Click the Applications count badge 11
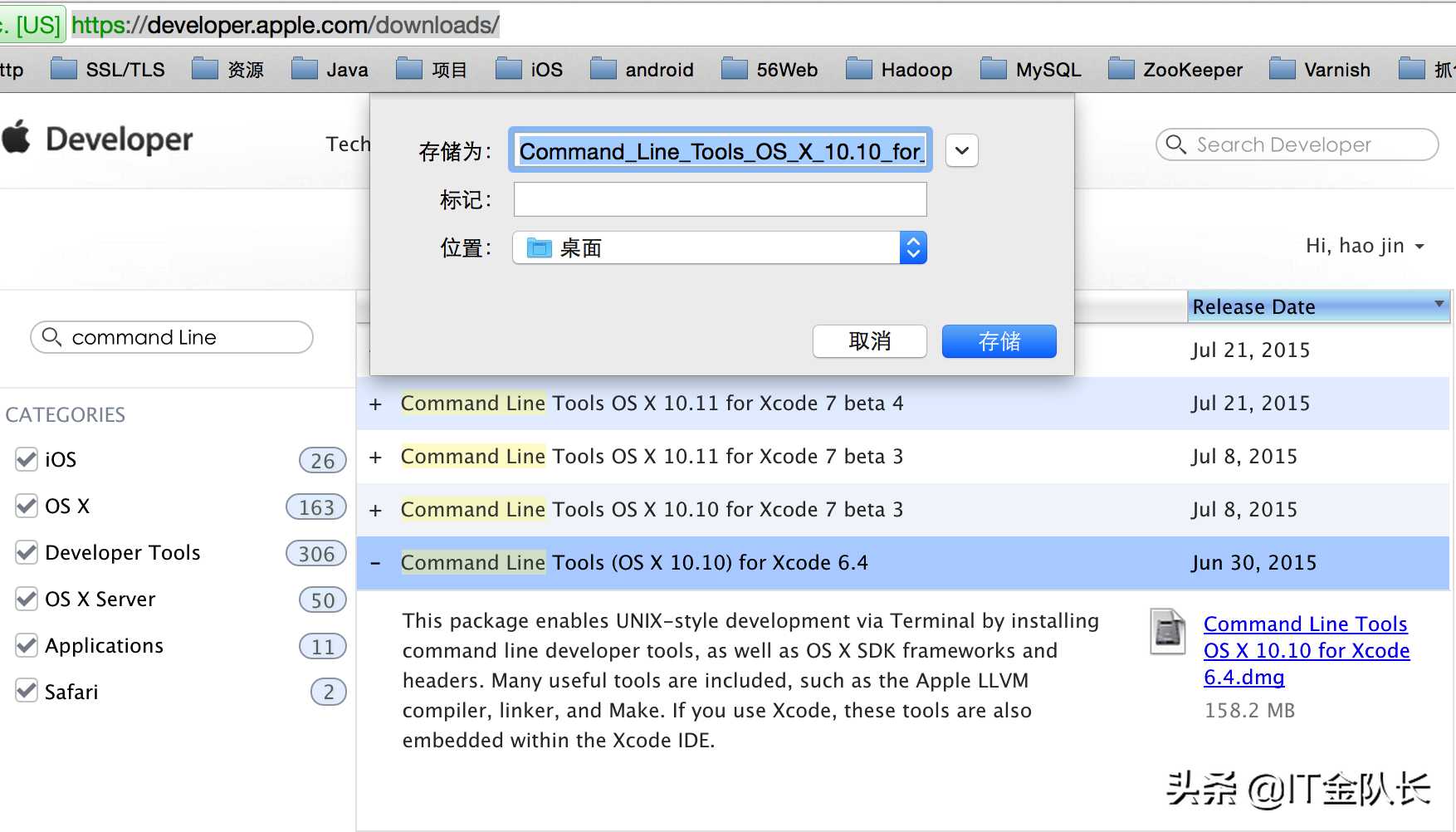 click(322, 646)
